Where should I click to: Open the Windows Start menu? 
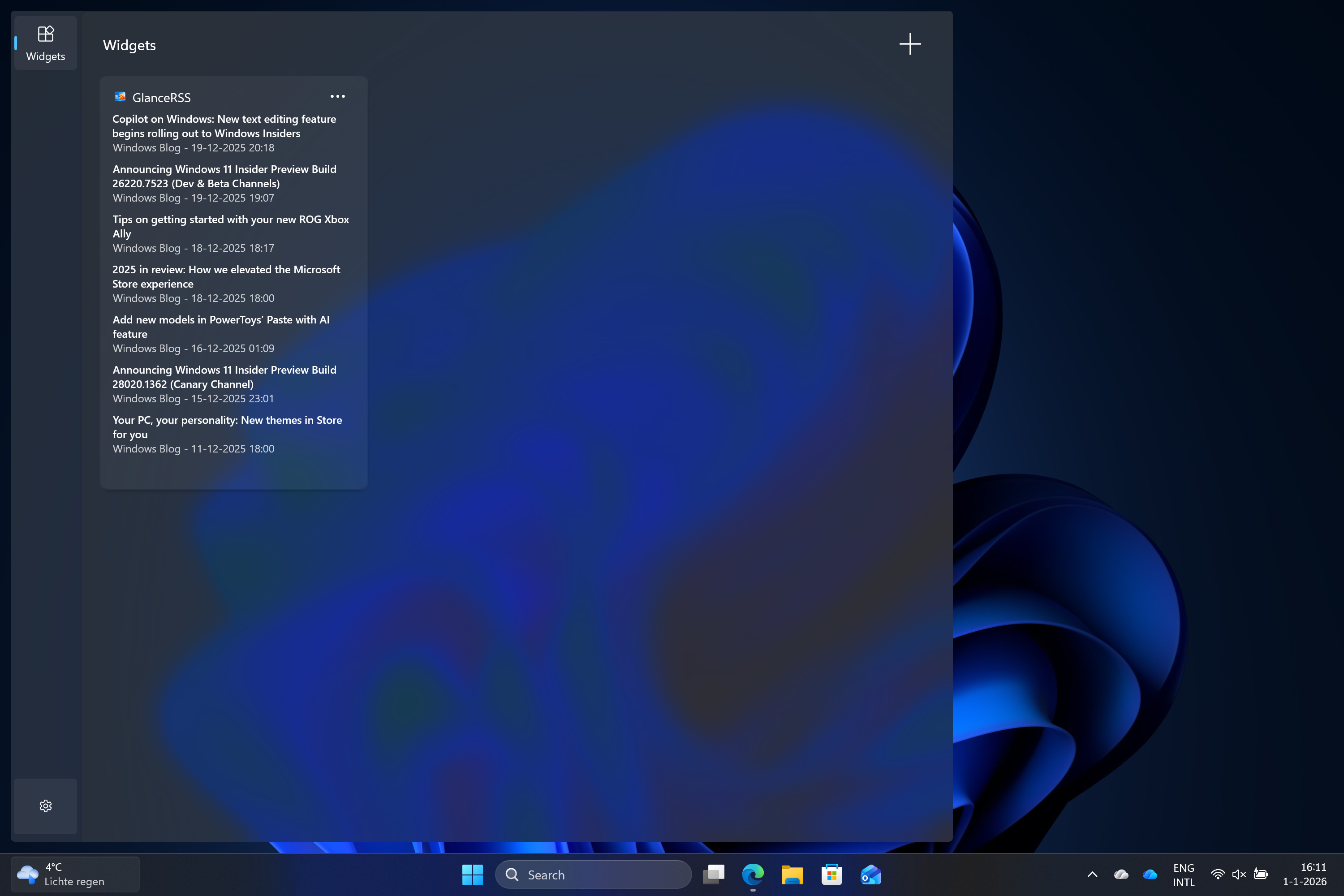point(472,874)
